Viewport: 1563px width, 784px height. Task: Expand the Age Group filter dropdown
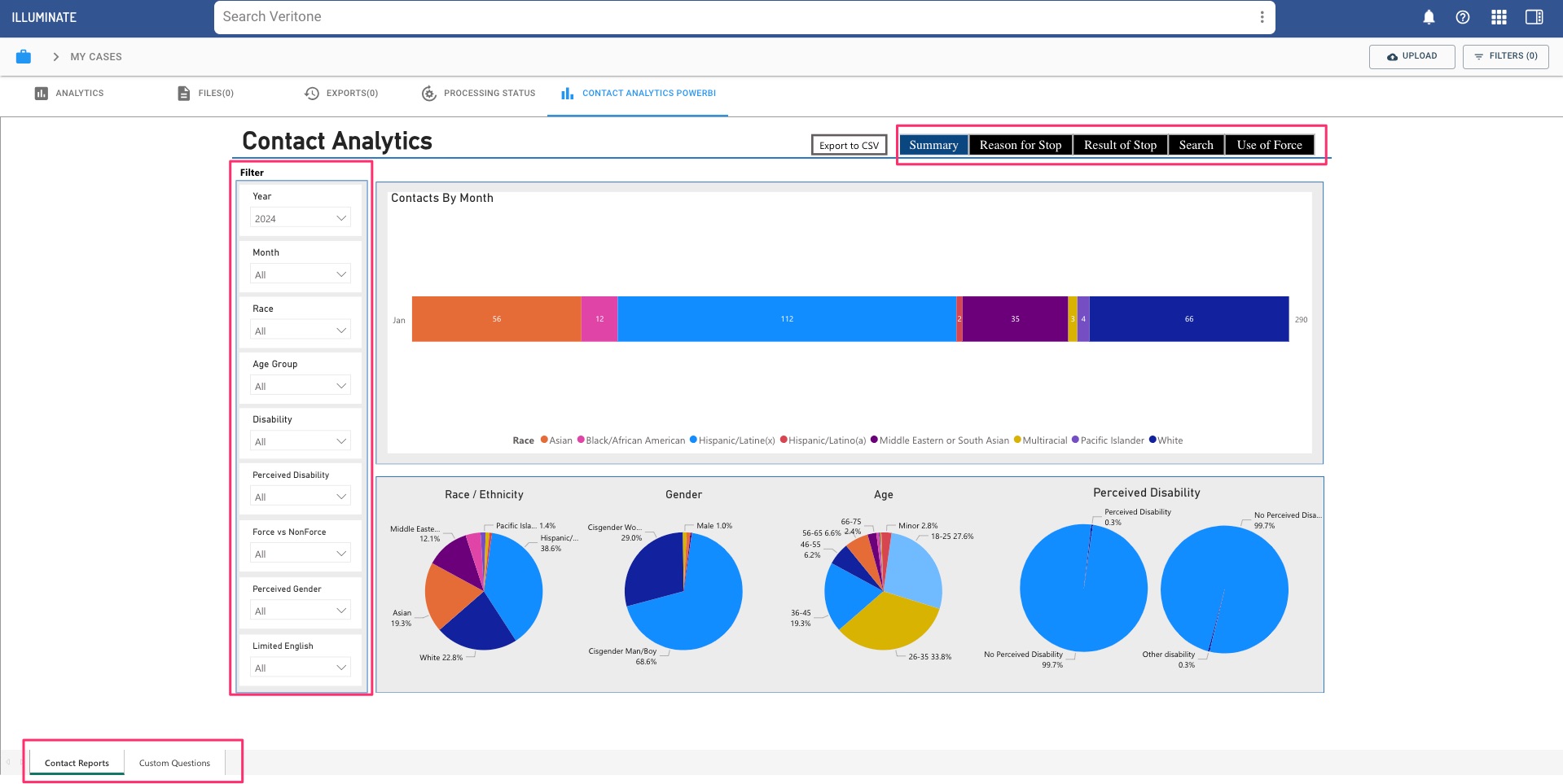(301, 386)
